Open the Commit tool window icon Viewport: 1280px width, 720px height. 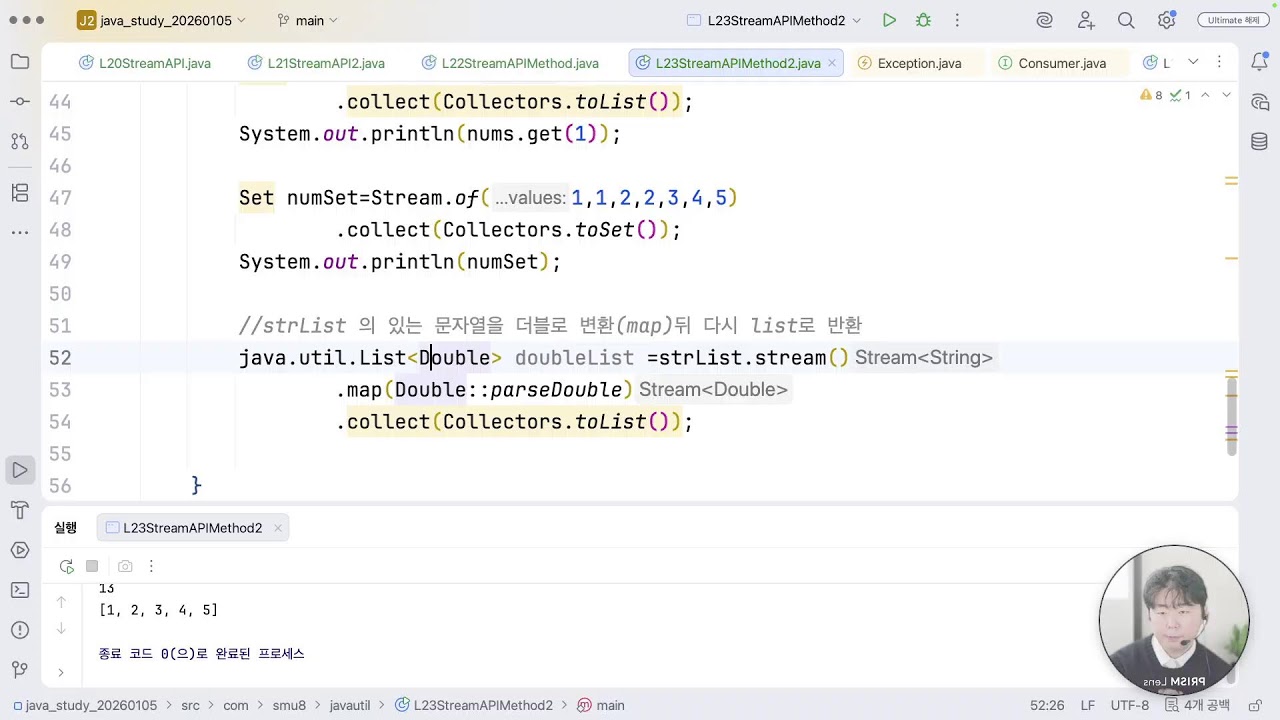pyautogui.click(x=20, y=102)
